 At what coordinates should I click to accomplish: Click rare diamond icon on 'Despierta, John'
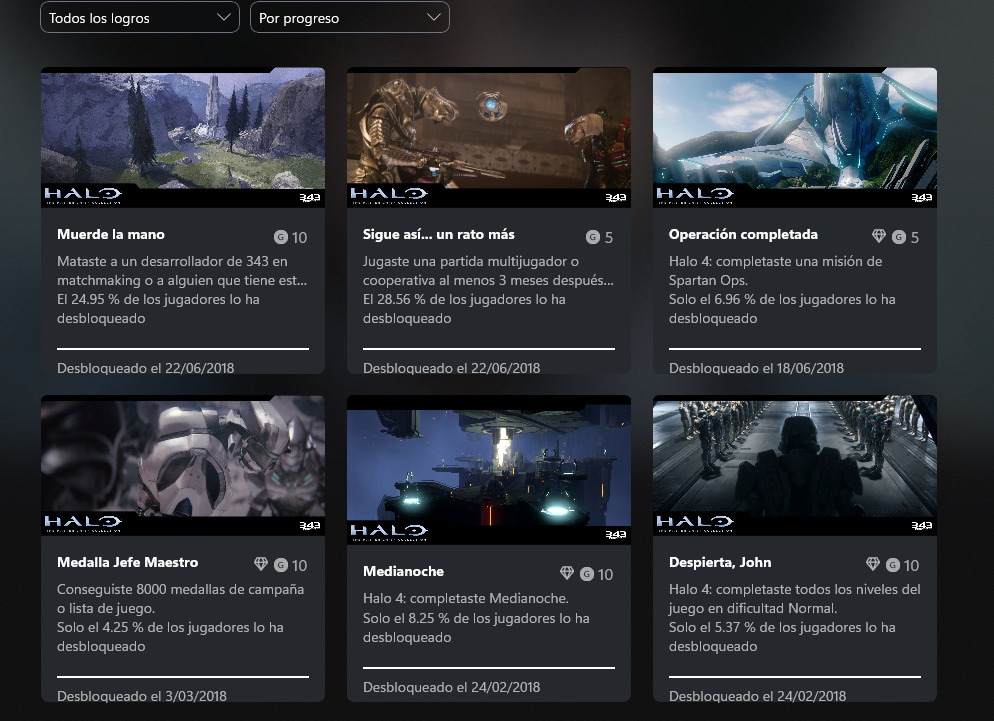873,564
